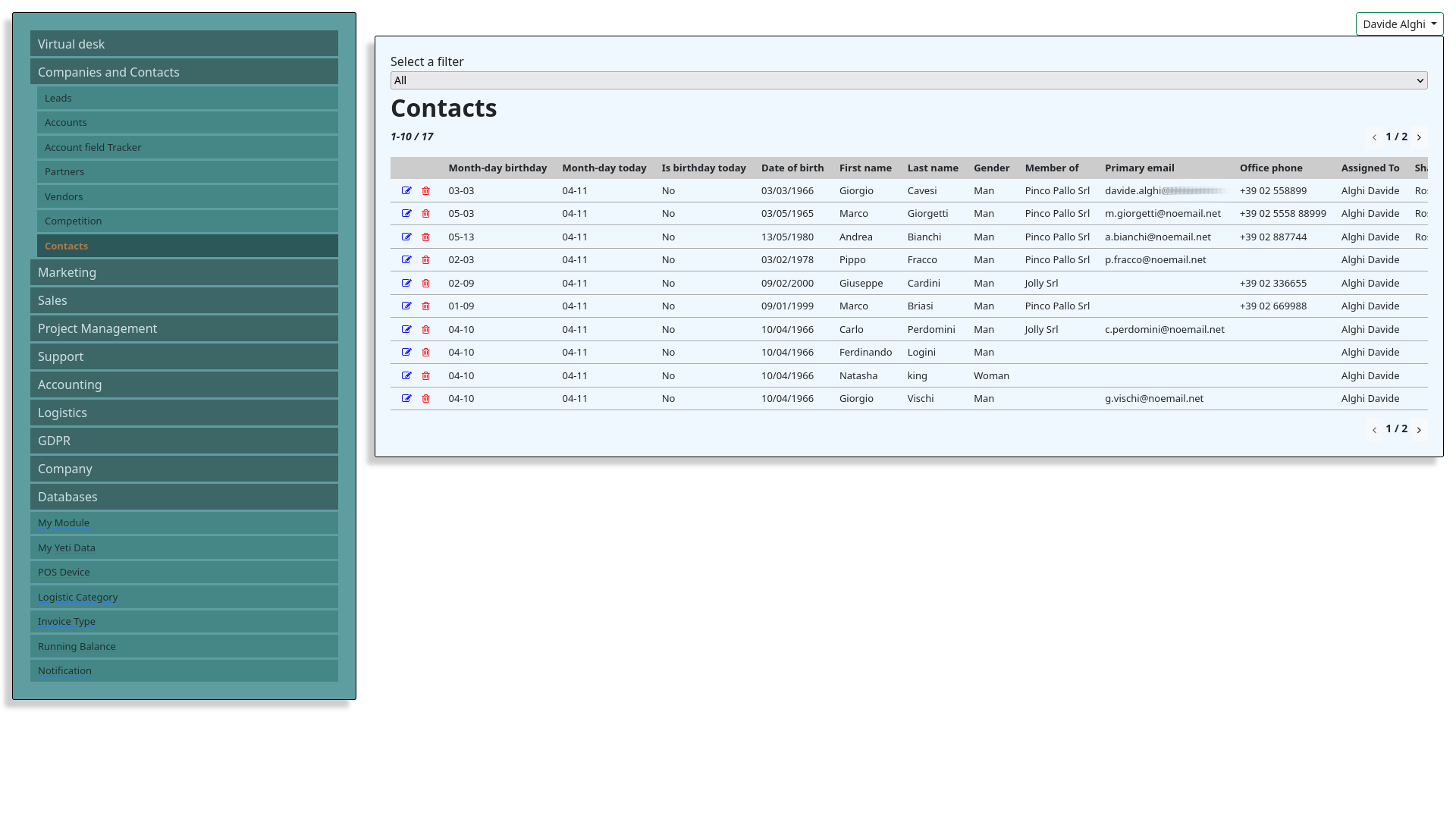Open the Davide Alghi user dropdown
Image resolution: width=1456 pixels, height=819 pixels.
click(1398, 24)
